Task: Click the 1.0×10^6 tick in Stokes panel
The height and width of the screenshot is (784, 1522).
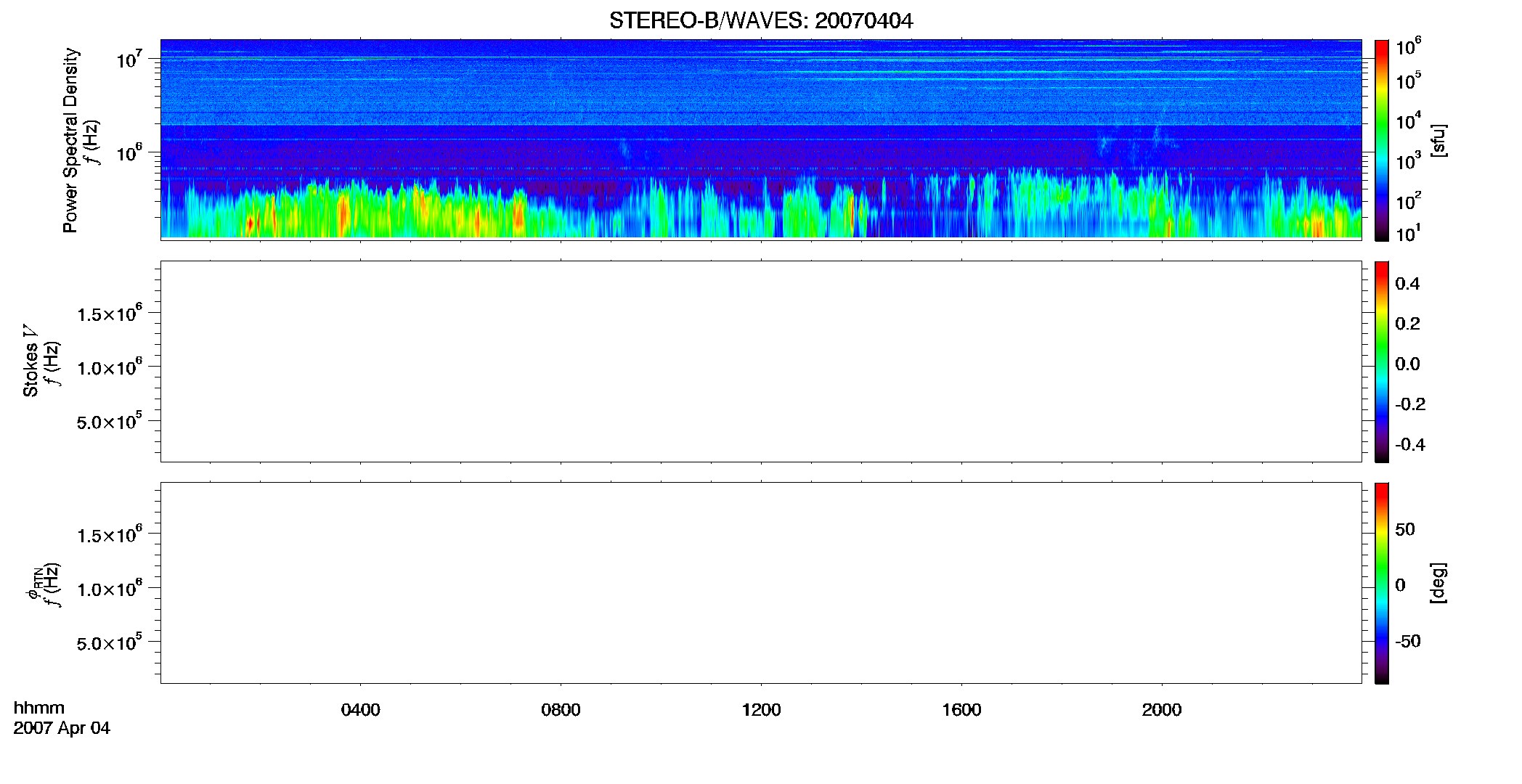Action: point(110,367)
